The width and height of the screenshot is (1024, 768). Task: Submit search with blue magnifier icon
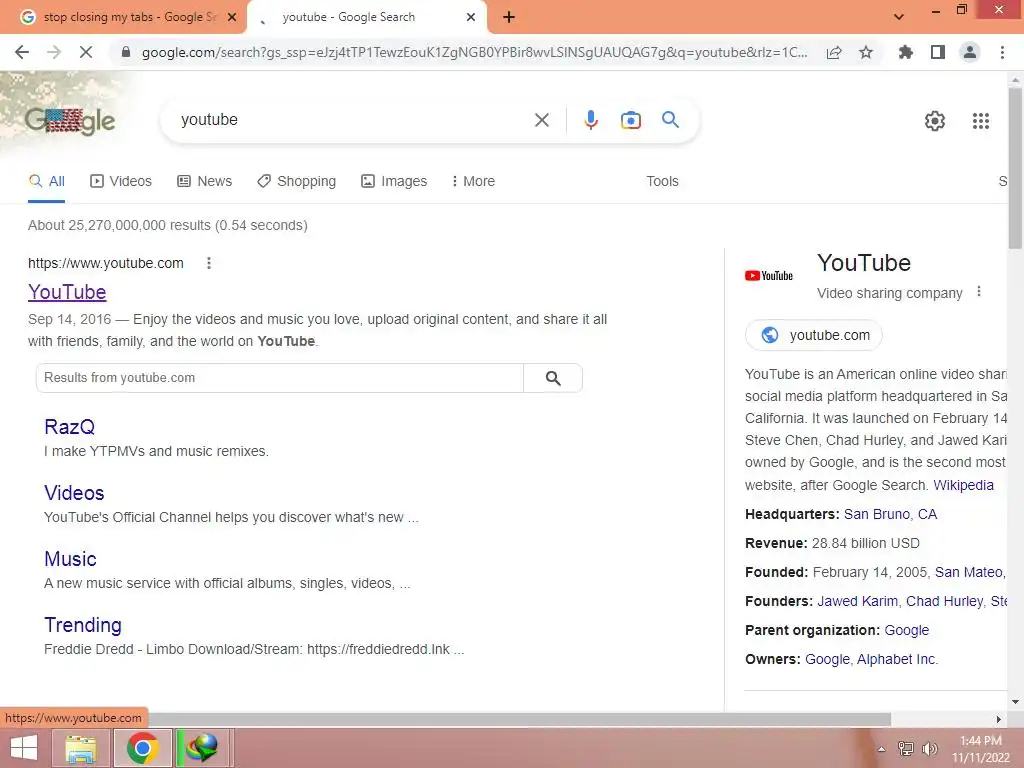670,120
